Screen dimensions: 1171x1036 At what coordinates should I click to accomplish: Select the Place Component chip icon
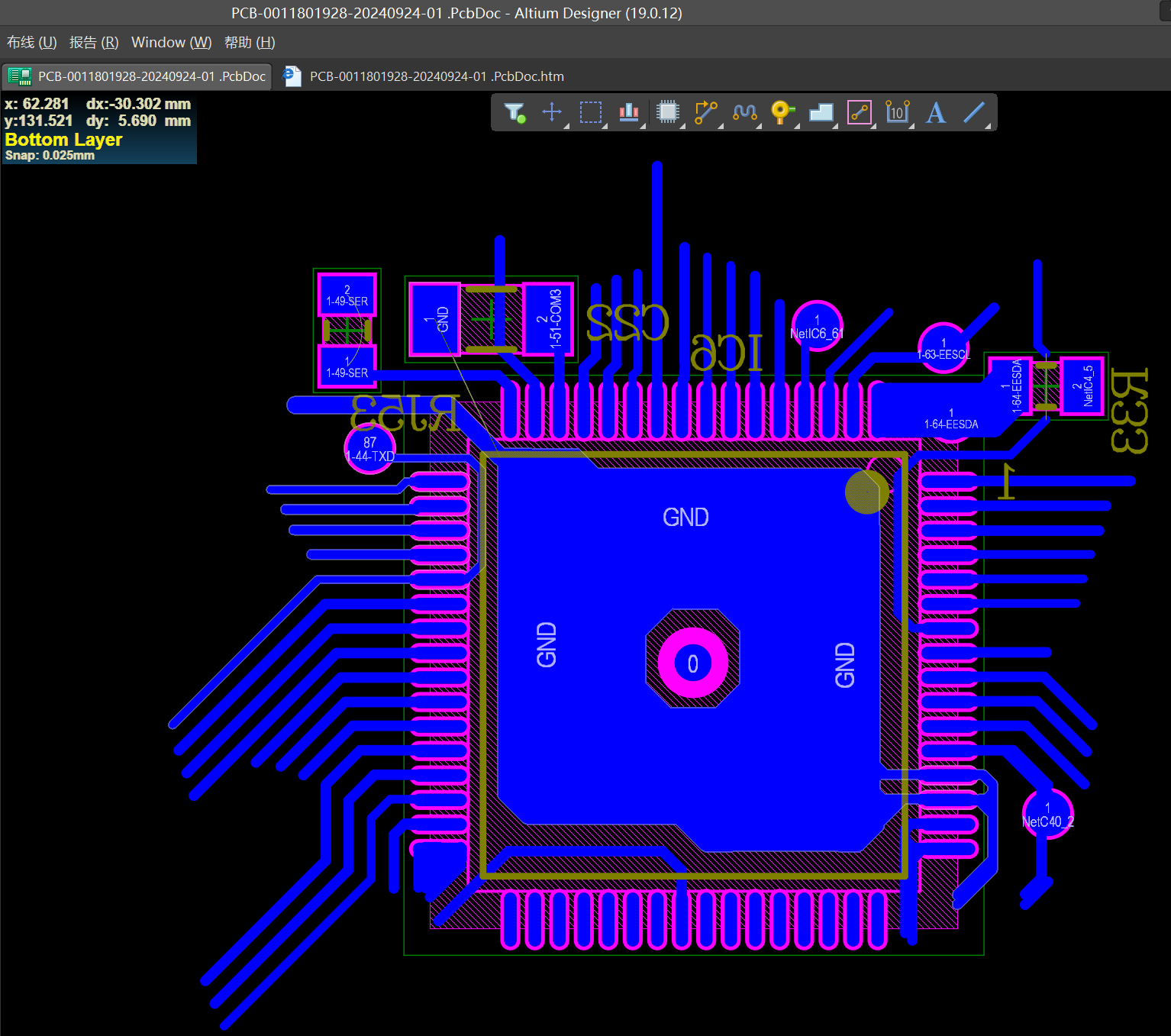[668, 112]
